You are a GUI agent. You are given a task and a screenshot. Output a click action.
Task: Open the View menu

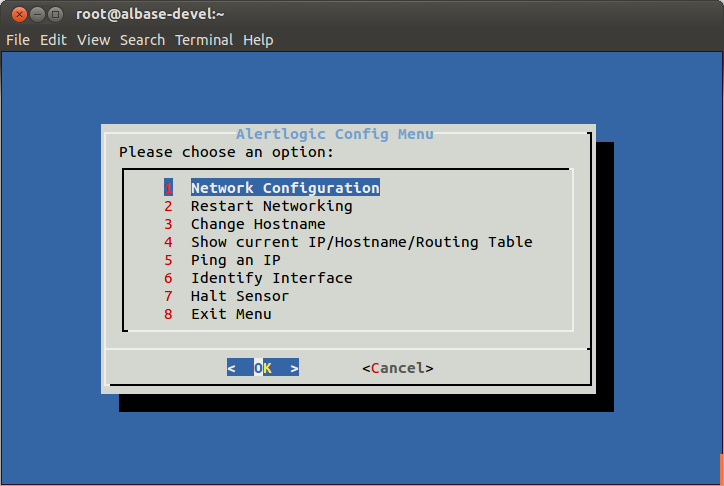(93, 40)
